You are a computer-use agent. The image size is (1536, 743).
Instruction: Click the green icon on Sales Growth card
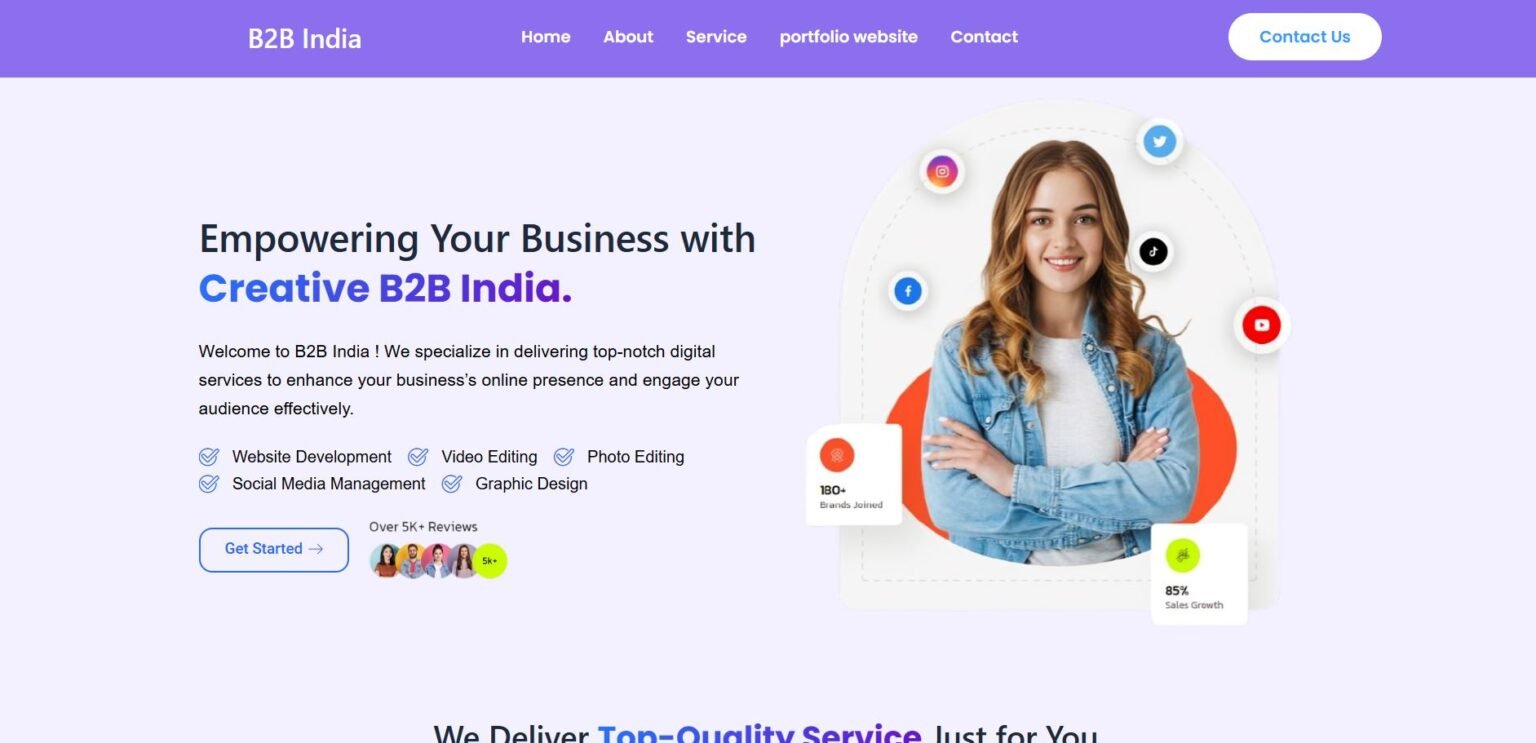pos(1182,555)
